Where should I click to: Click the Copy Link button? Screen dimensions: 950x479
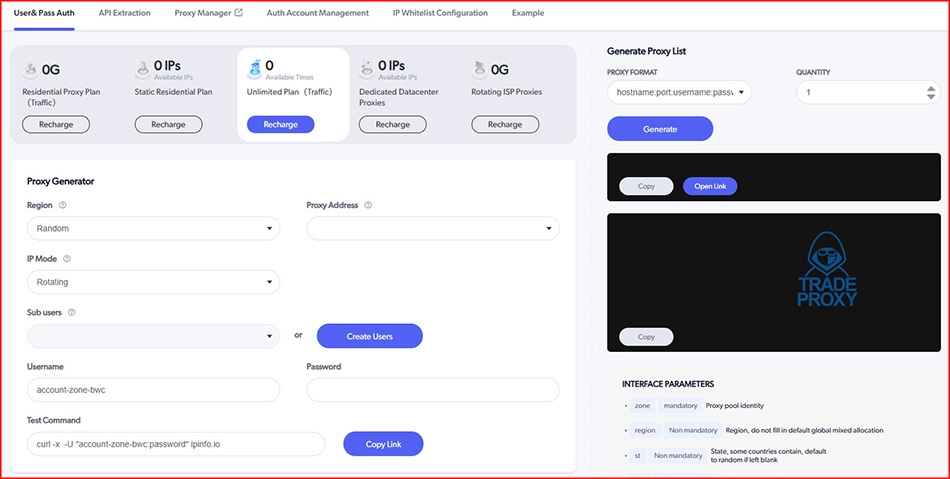point(383,444)
